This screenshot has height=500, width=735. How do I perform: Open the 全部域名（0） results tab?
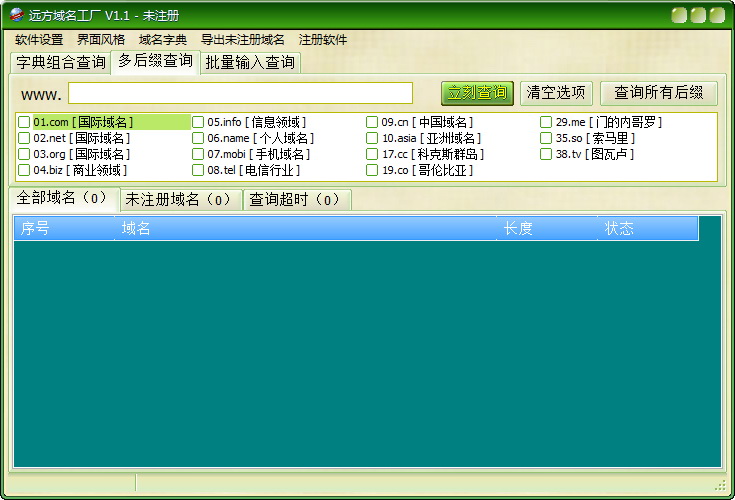(64, 198)
